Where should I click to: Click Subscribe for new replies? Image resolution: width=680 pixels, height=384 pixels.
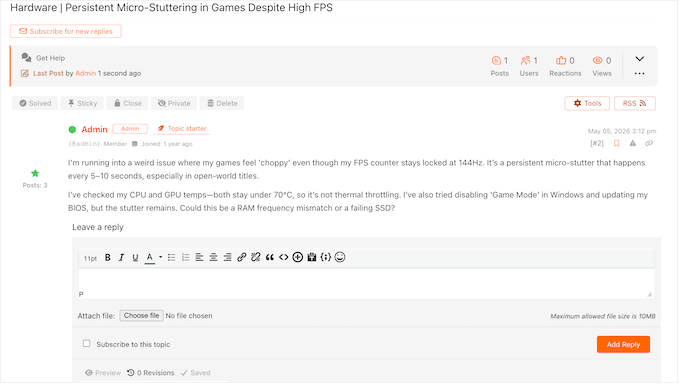click(x=66, y=31)
